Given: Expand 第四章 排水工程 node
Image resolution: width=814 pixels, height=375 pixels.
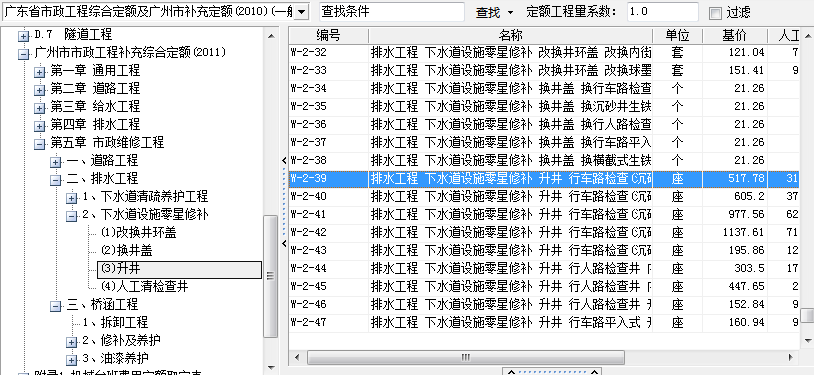Looking at the screenshot, I should 39,126.
